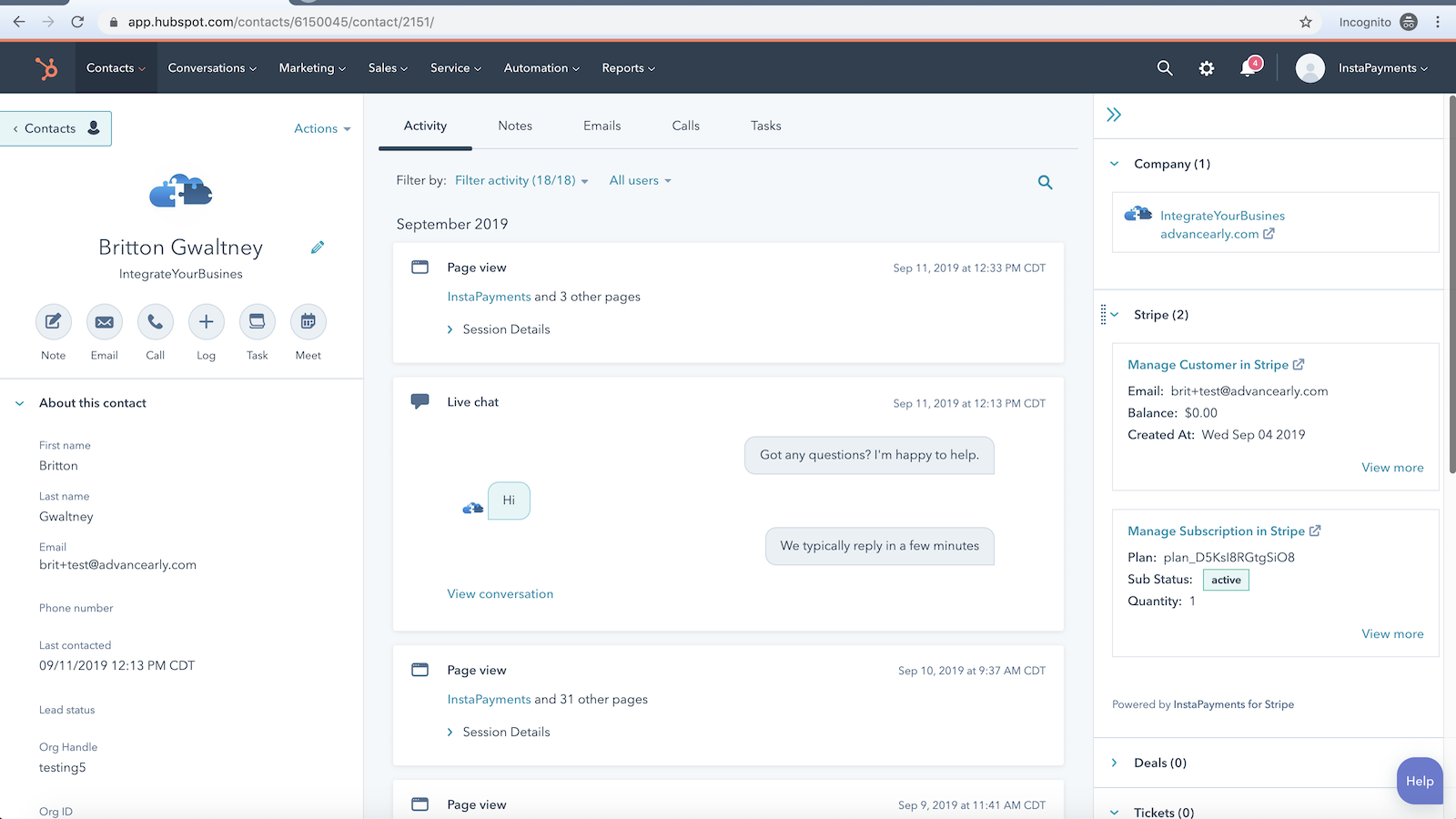Open the browser three-dot menu
Screen dimensions: 1456x819
1438,22
